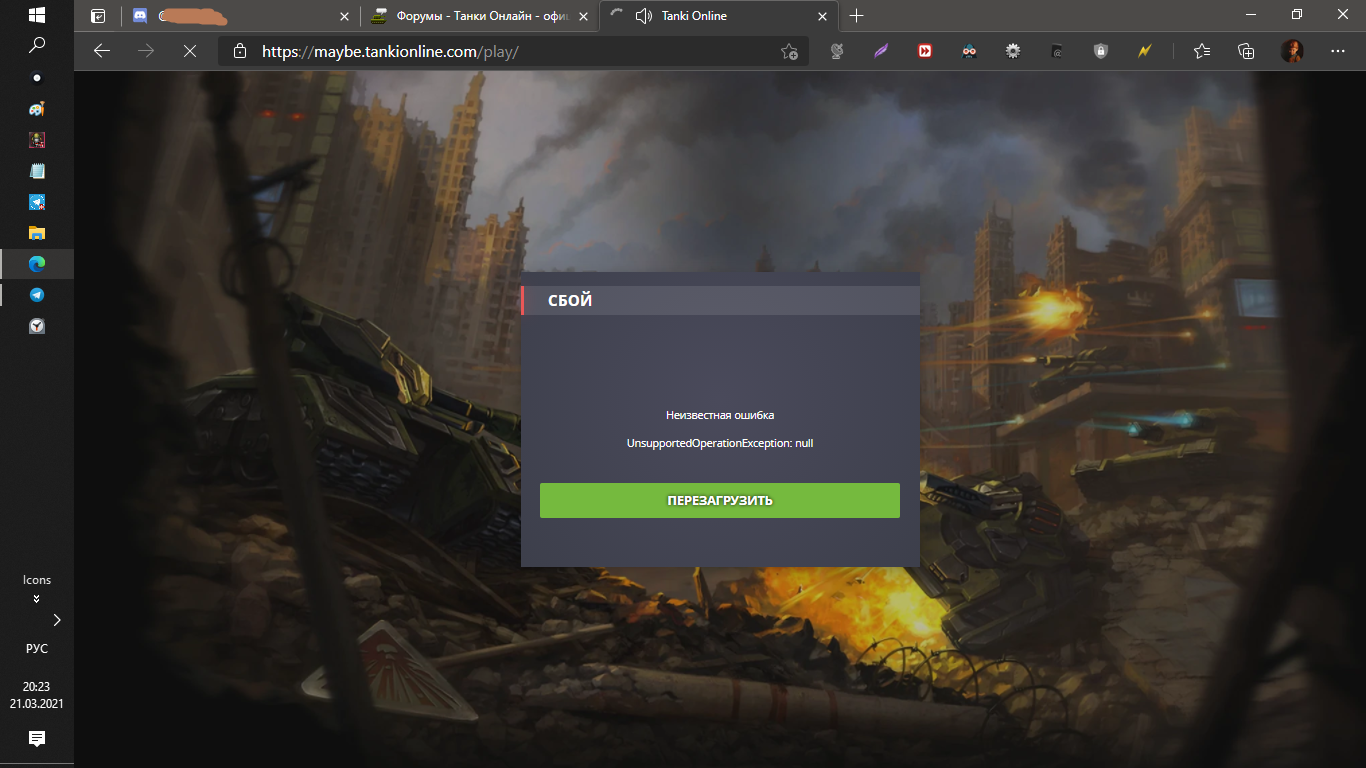View site lock information

pyautogui.click(x=239, y=51)
